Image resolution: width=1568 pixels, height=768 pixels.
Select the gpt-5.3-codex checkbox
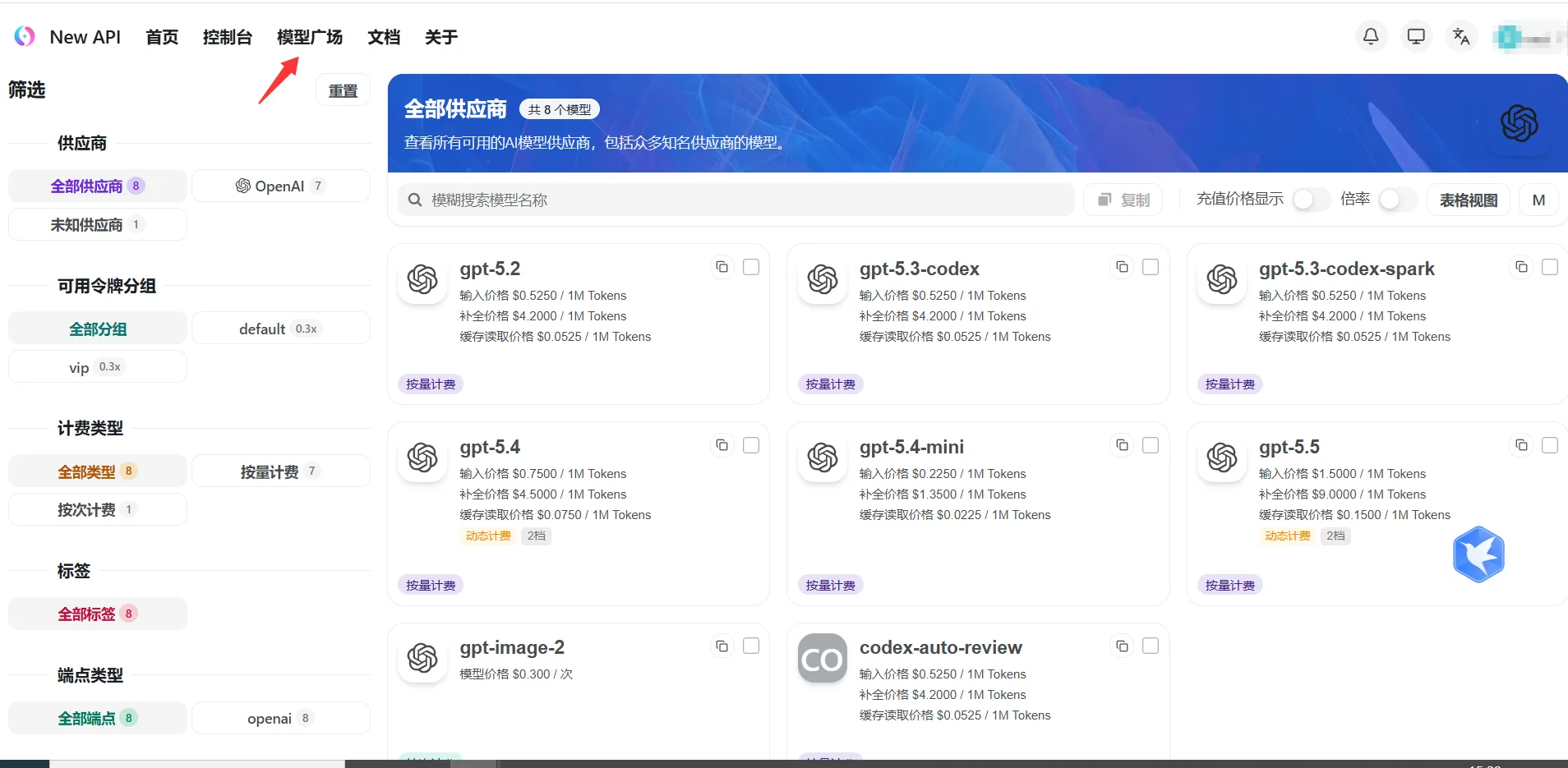[x=1151, y=267]
